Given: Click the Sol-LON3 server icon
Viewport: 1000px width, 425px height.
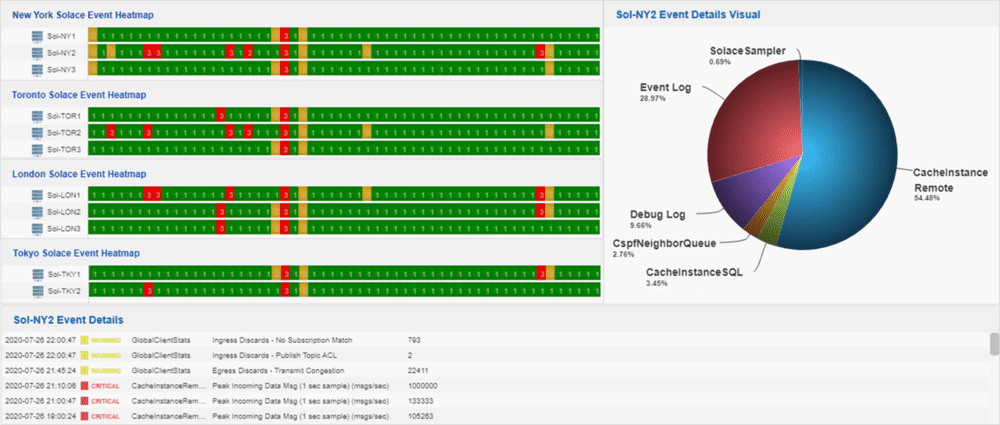Looking at the screenshot, I should (x=36, y=228).
